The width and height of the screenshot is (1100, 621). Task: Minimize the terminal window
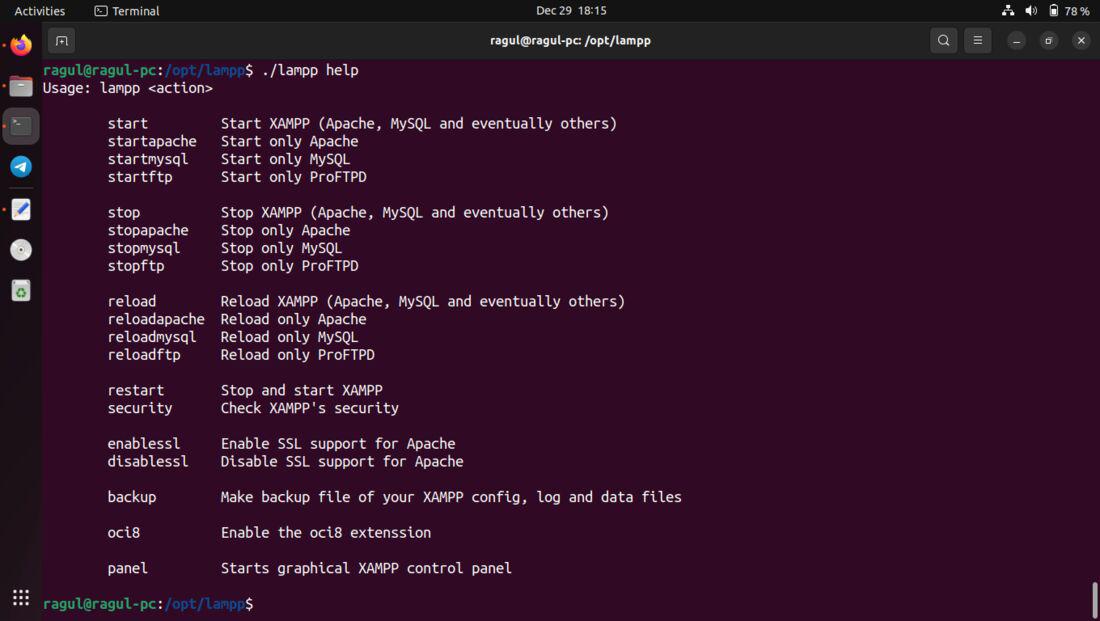pos(1016,41)
